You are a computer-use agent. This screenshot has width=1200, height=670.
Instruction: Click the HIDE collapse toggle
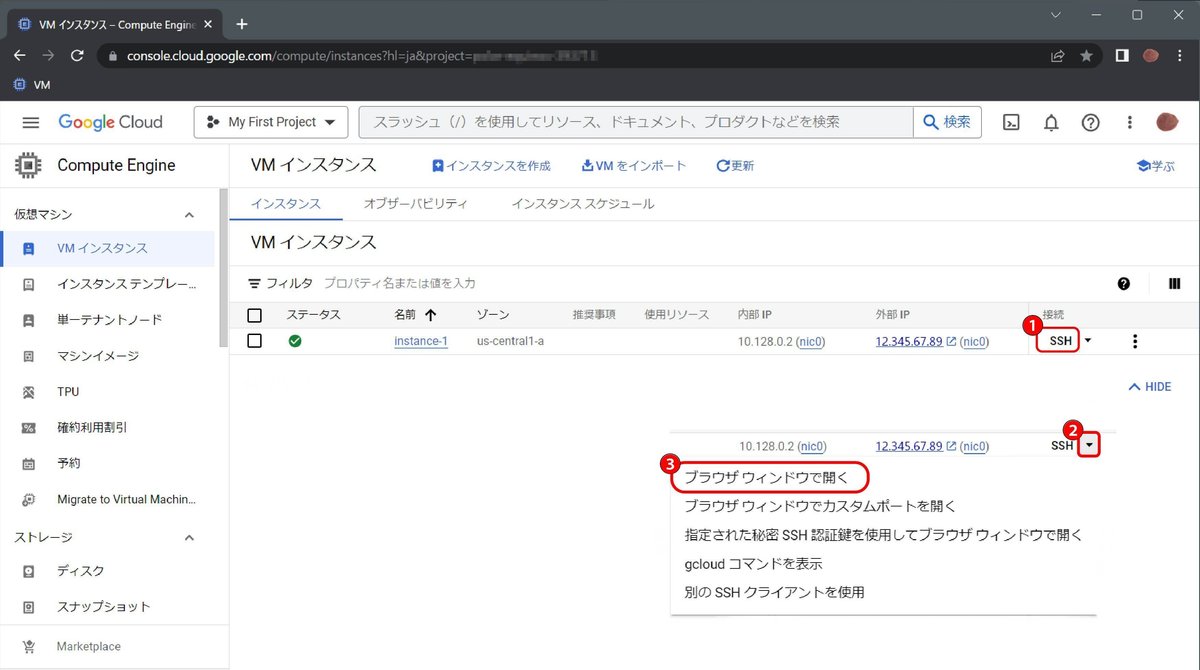(x=1149, y=386)
